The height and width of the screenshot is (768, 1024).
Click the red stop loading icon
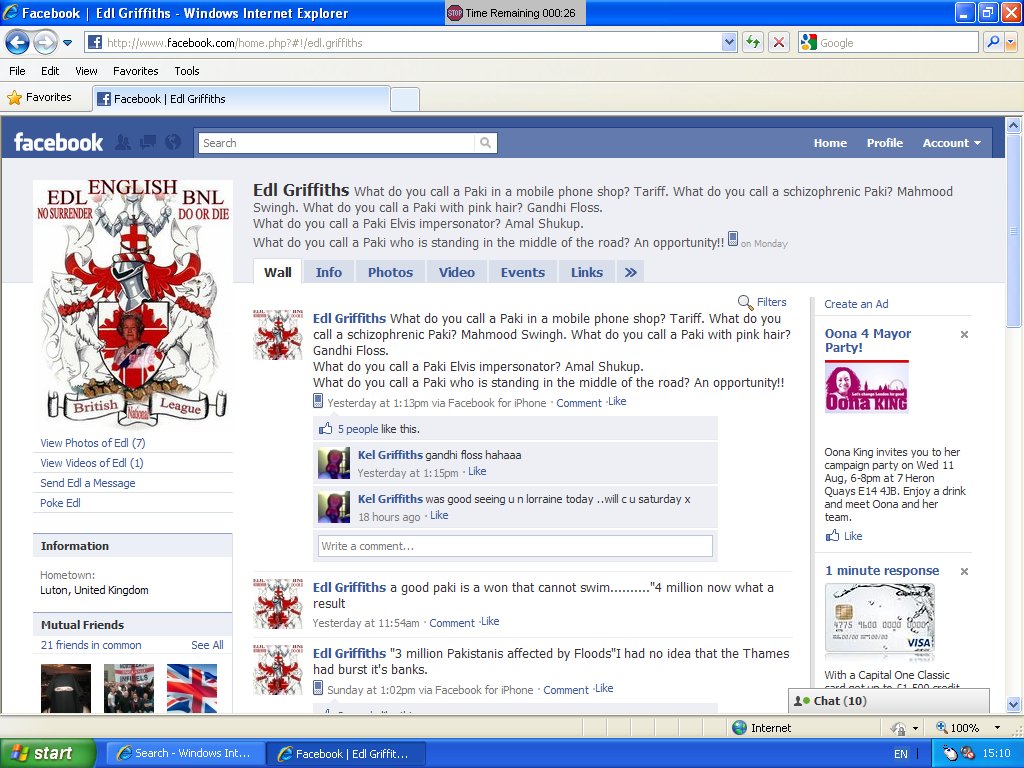pos(779,42)
